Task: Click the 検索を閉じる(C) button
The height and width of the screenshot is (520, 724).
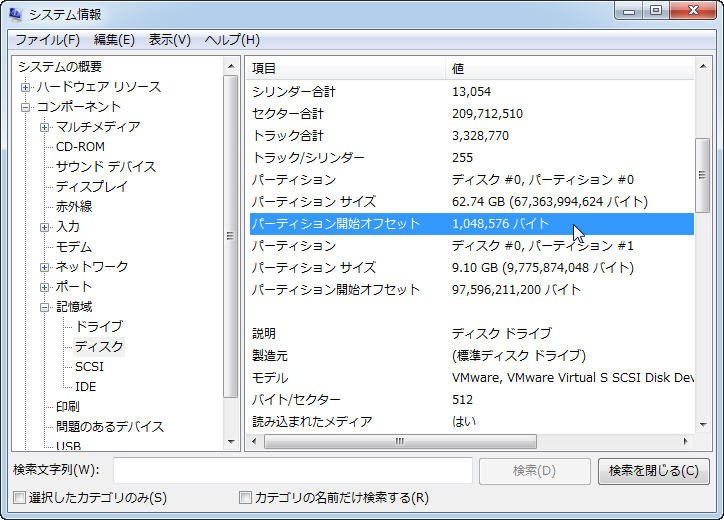Action: [x=653, y=471]
